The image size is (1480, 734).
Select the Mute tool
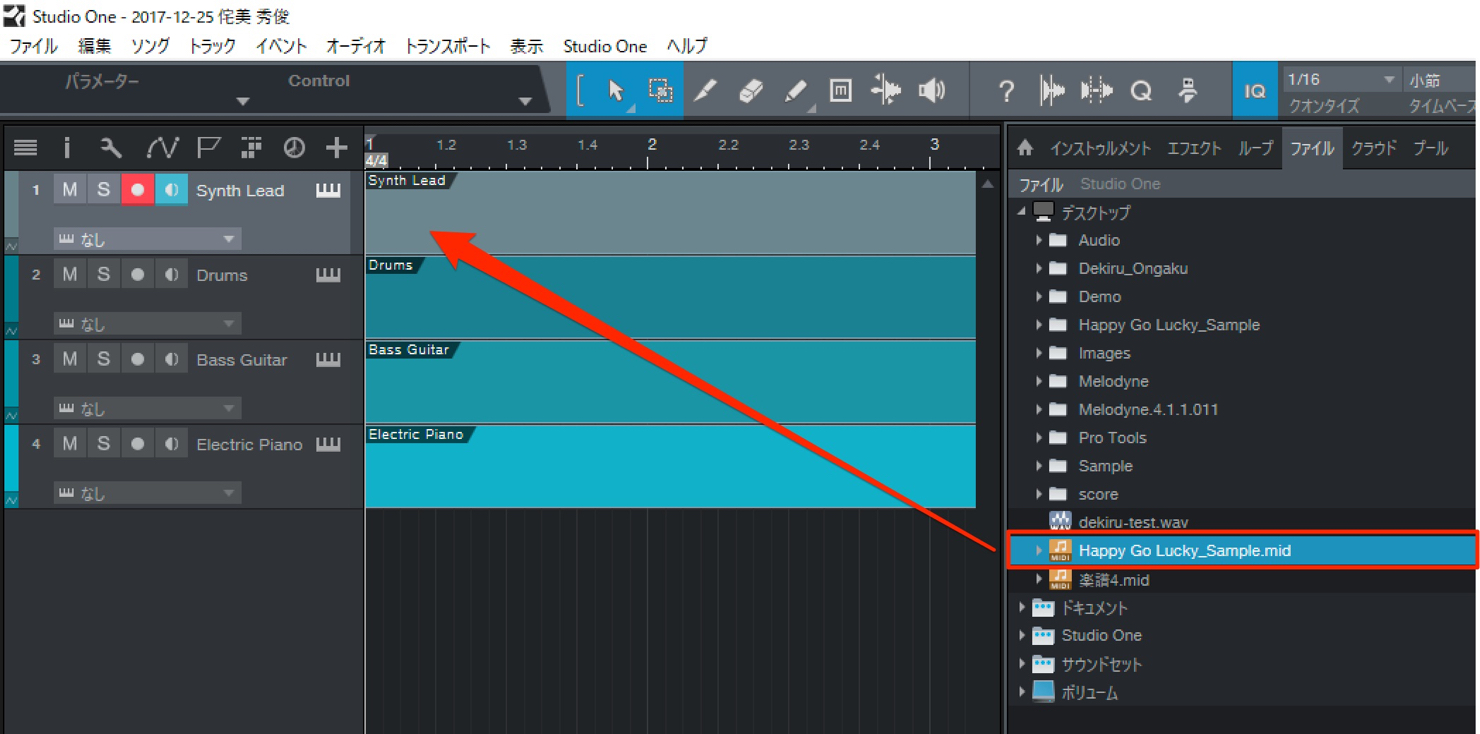841,91
